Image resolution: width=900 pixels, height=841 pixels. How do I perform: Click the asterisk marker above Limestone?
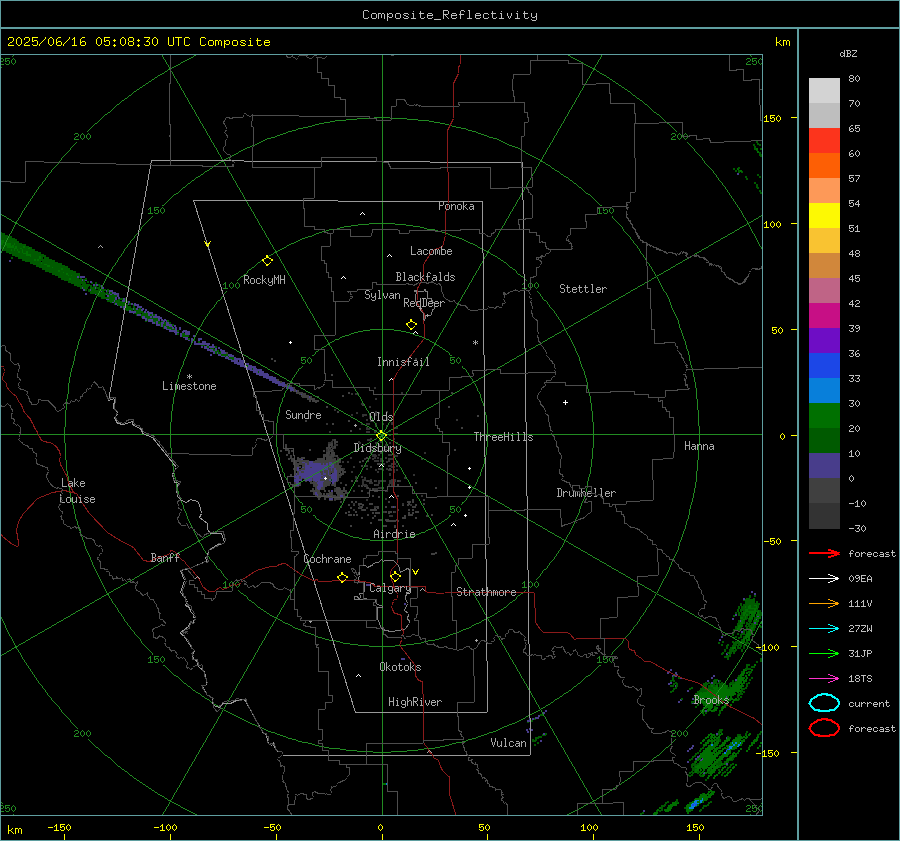pyautogui.click(x=189, y=377)
